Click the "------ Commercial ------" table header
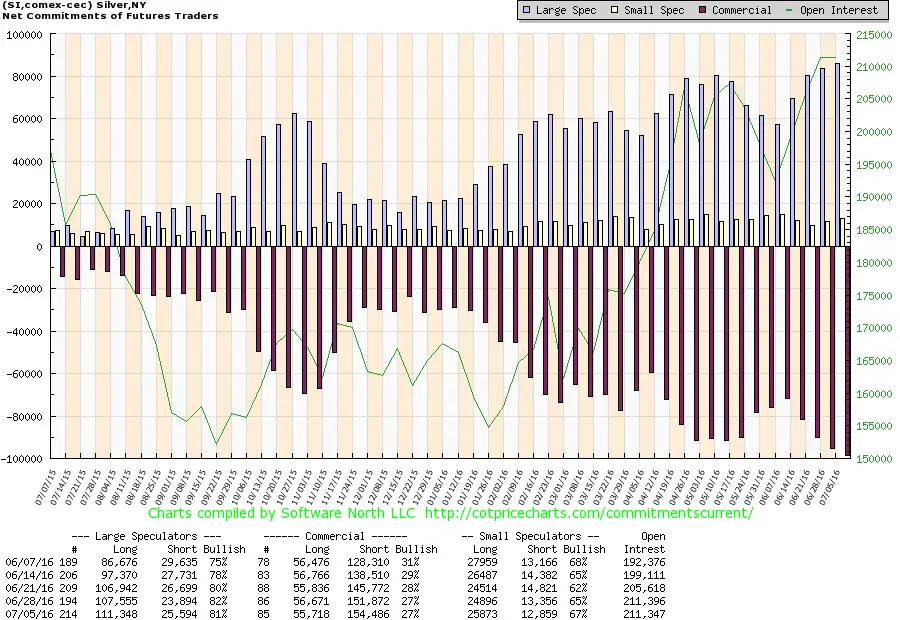The image size is (900, 620). pos(335,536)
